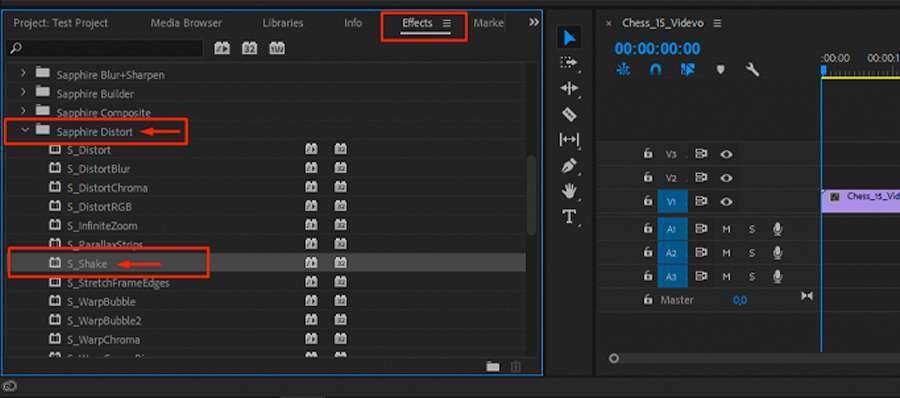Switch to Info tab
The image size is (900, 398).
click(353, 23)
